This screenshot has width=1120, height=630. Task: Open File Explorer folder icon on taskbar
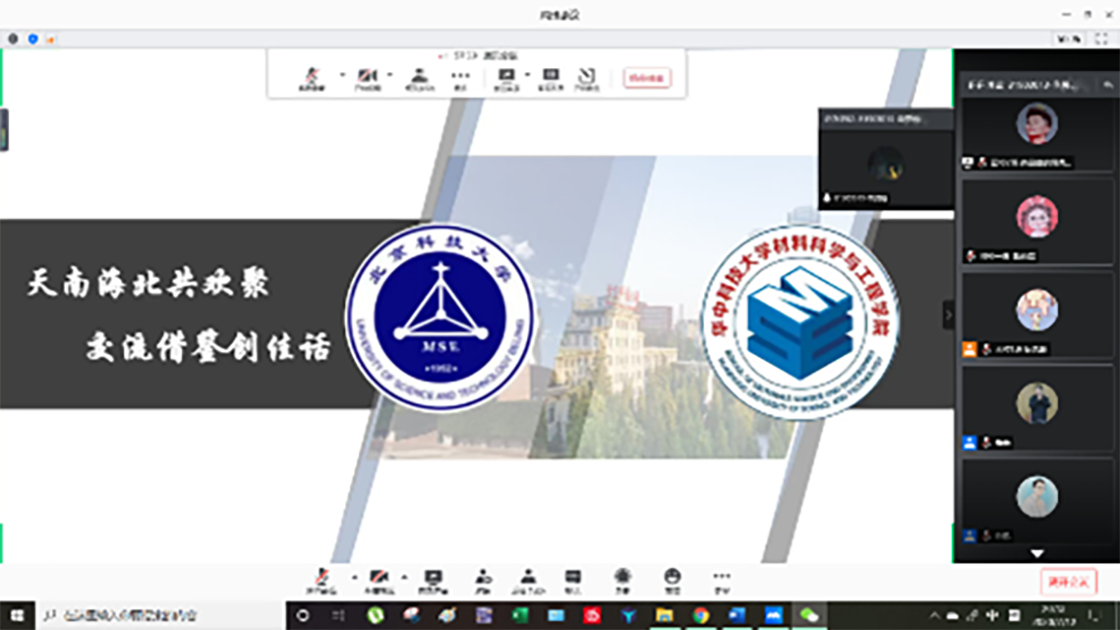[664, 615]
